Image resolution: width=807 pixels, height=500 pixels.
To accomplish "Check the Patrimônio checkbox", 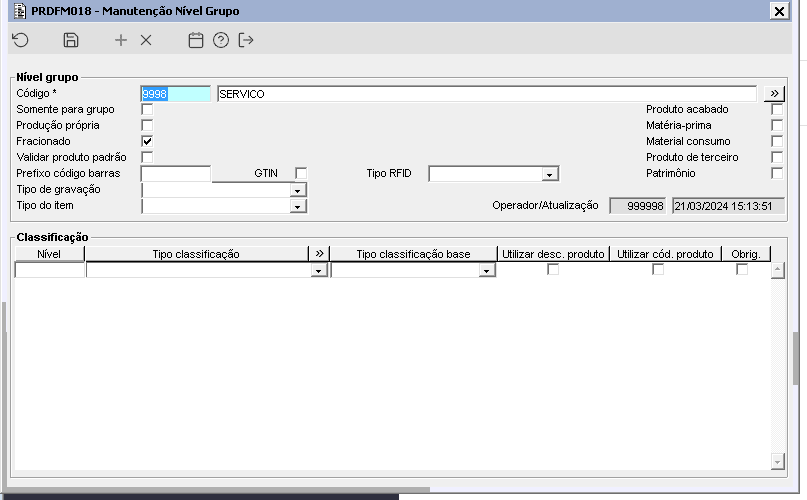I will 777,173.
